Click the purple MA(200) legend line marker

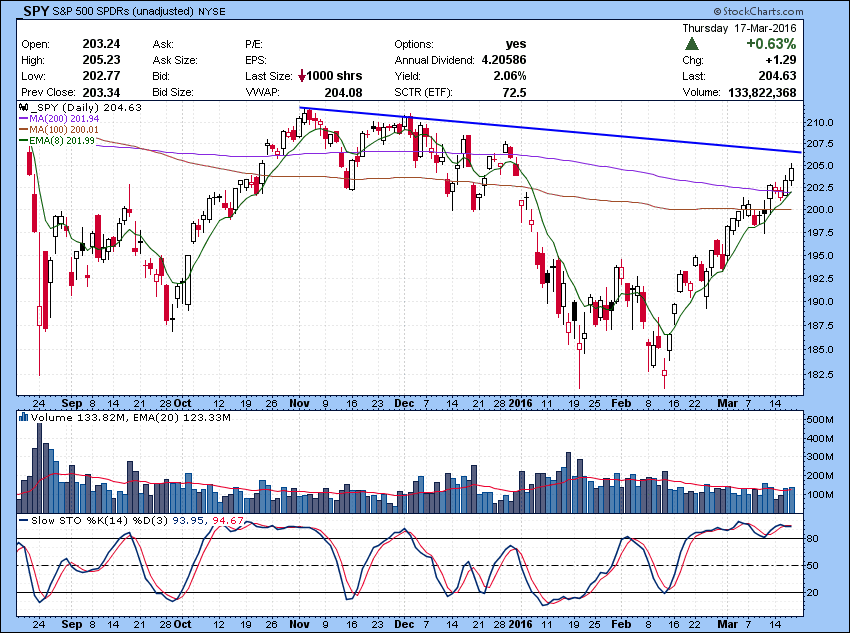23,118
